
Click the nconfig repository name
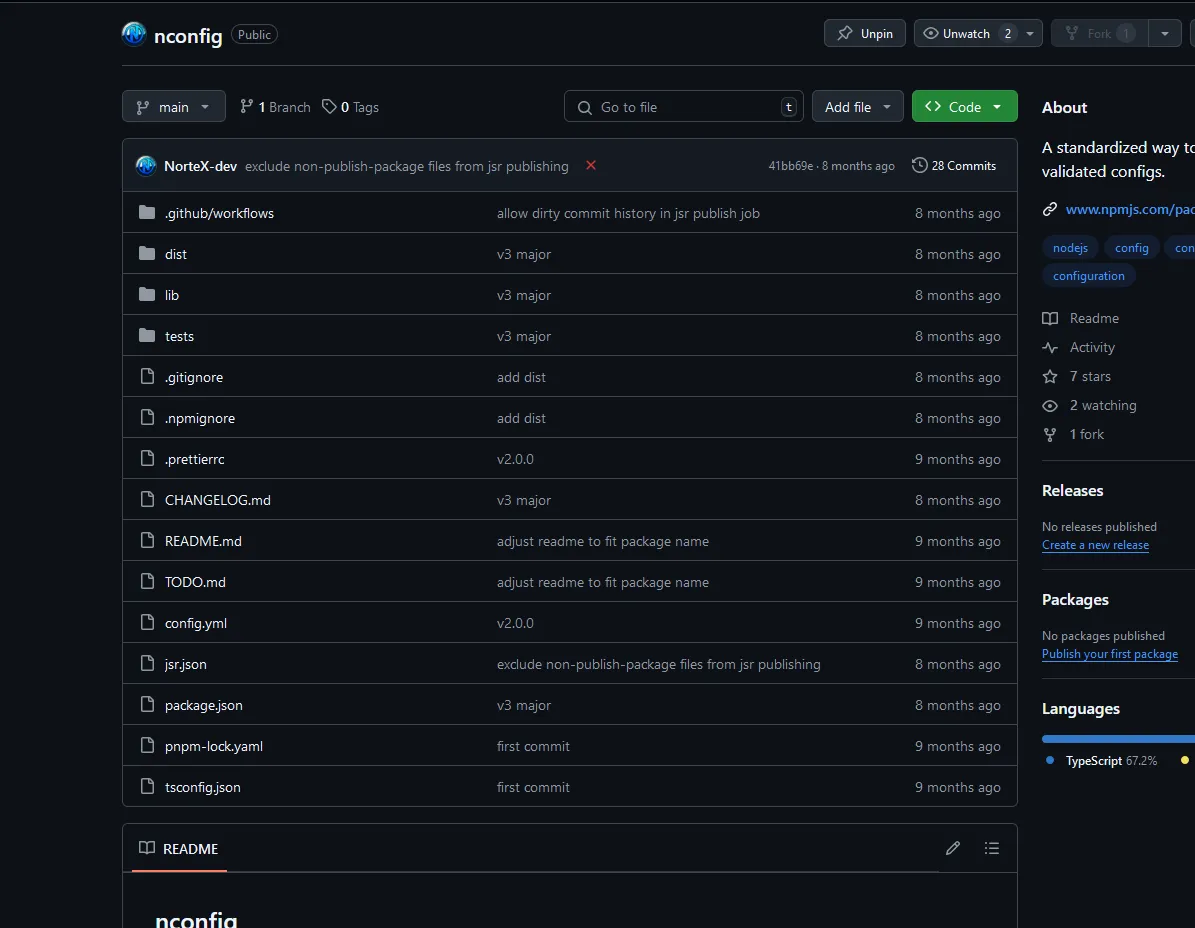coord(187,35)
